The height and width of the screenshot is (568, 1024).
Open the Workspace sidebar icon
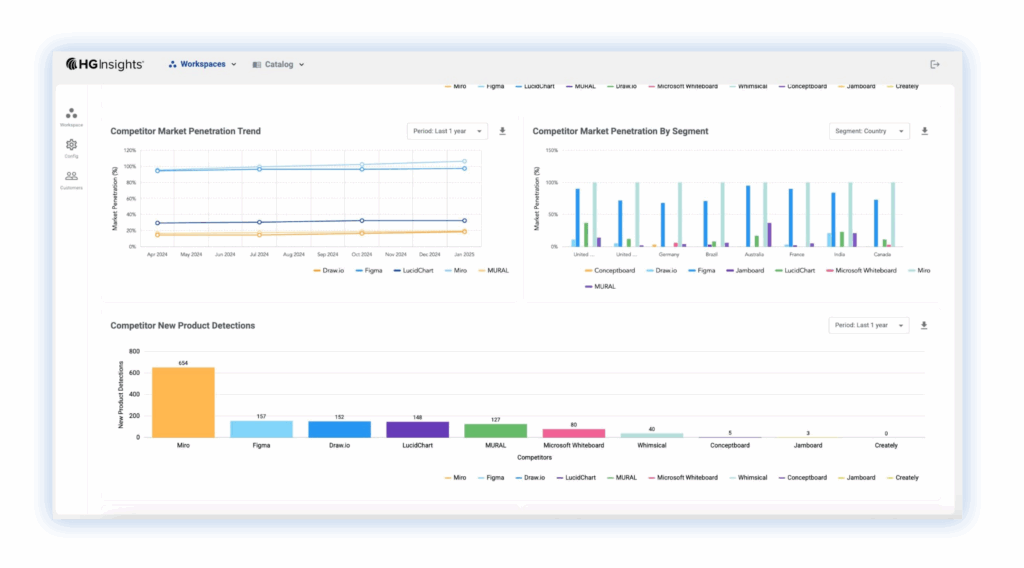pyautogui.click(x=71, y=114)
